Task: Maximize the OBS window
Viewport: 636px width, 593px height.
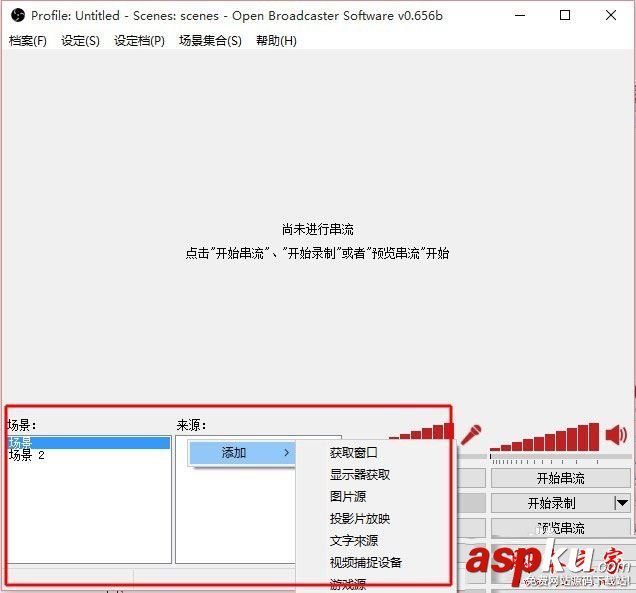Action: coord(565,15)
